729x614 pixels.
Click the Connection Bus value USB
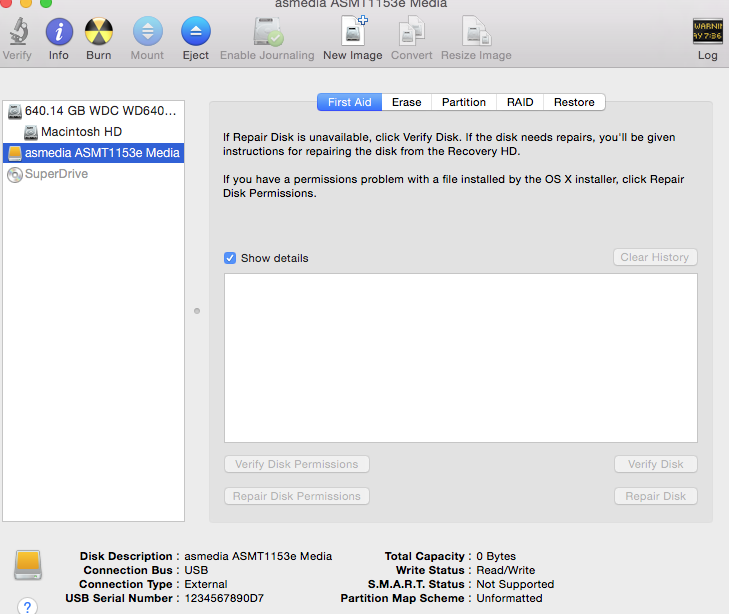(196, 570)
